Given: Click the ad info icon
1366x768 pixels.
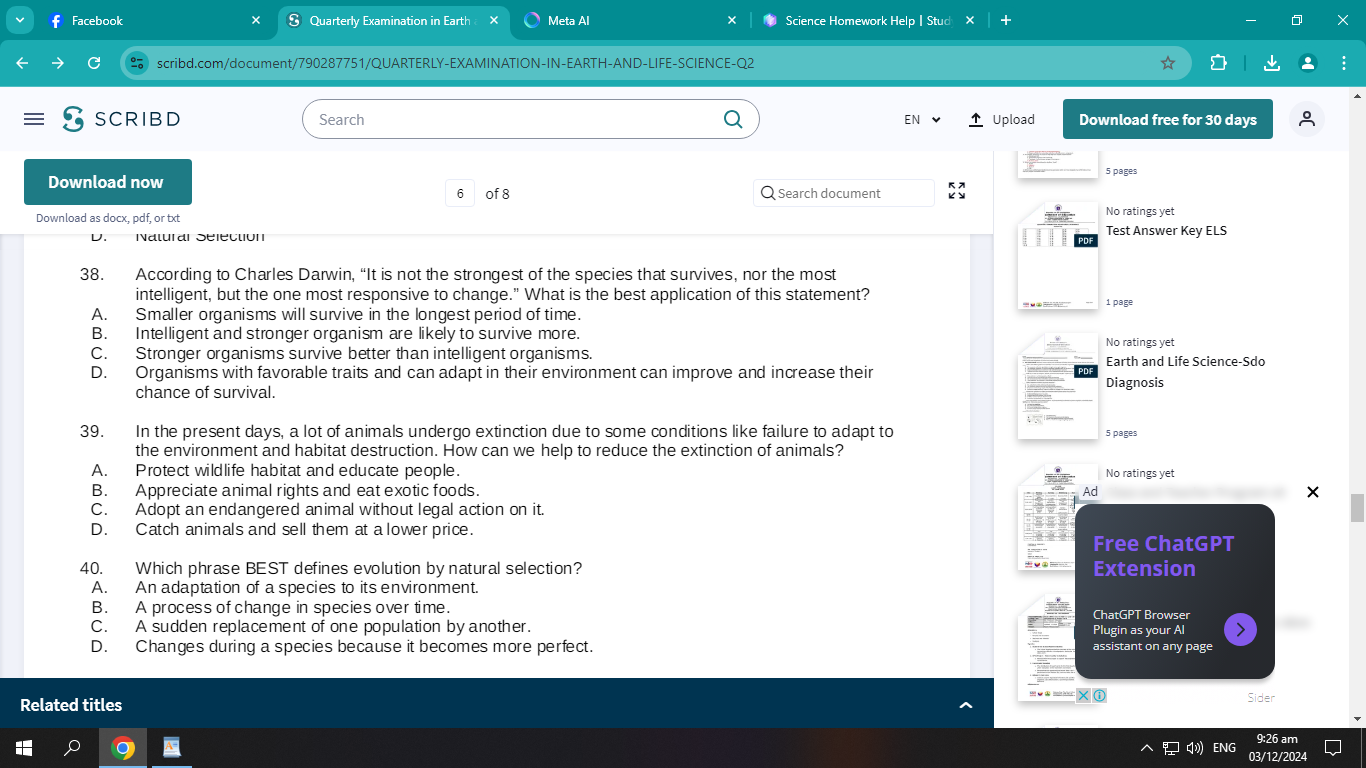Looking at the screenshot, I should [1099, 695].
